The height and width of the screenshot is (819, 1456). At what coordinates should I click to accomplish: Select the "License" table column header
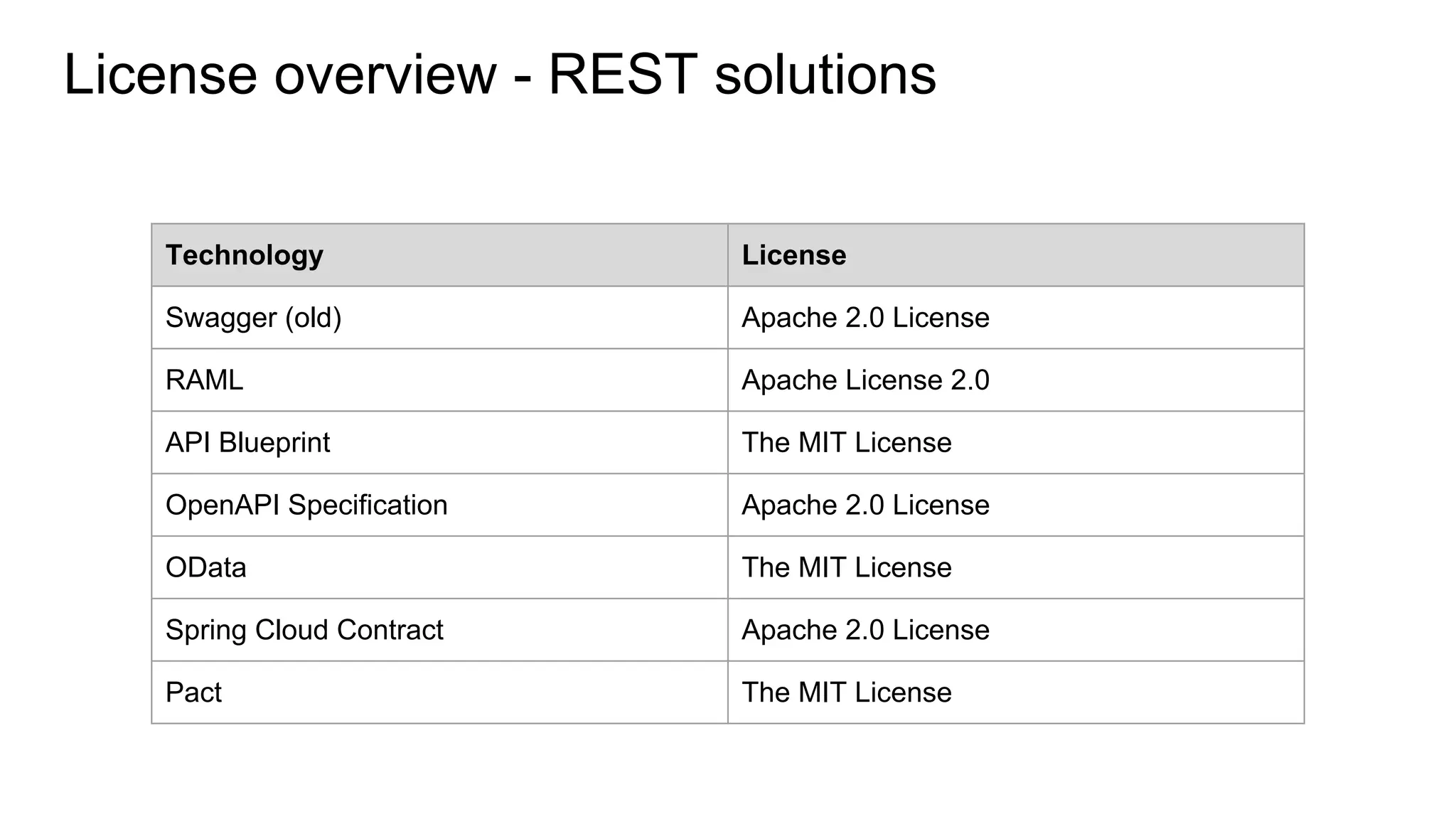[793, 255]
